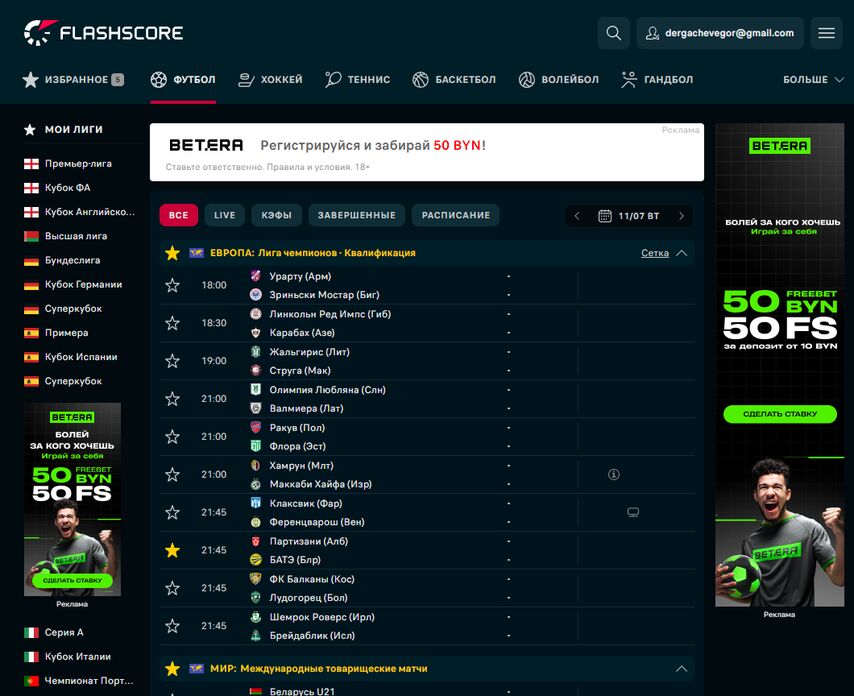Image resolution: width=854 pixels, height=696 pixels.
Task: Open the Партизани (Алб) team name
Action: pos(308,541)
